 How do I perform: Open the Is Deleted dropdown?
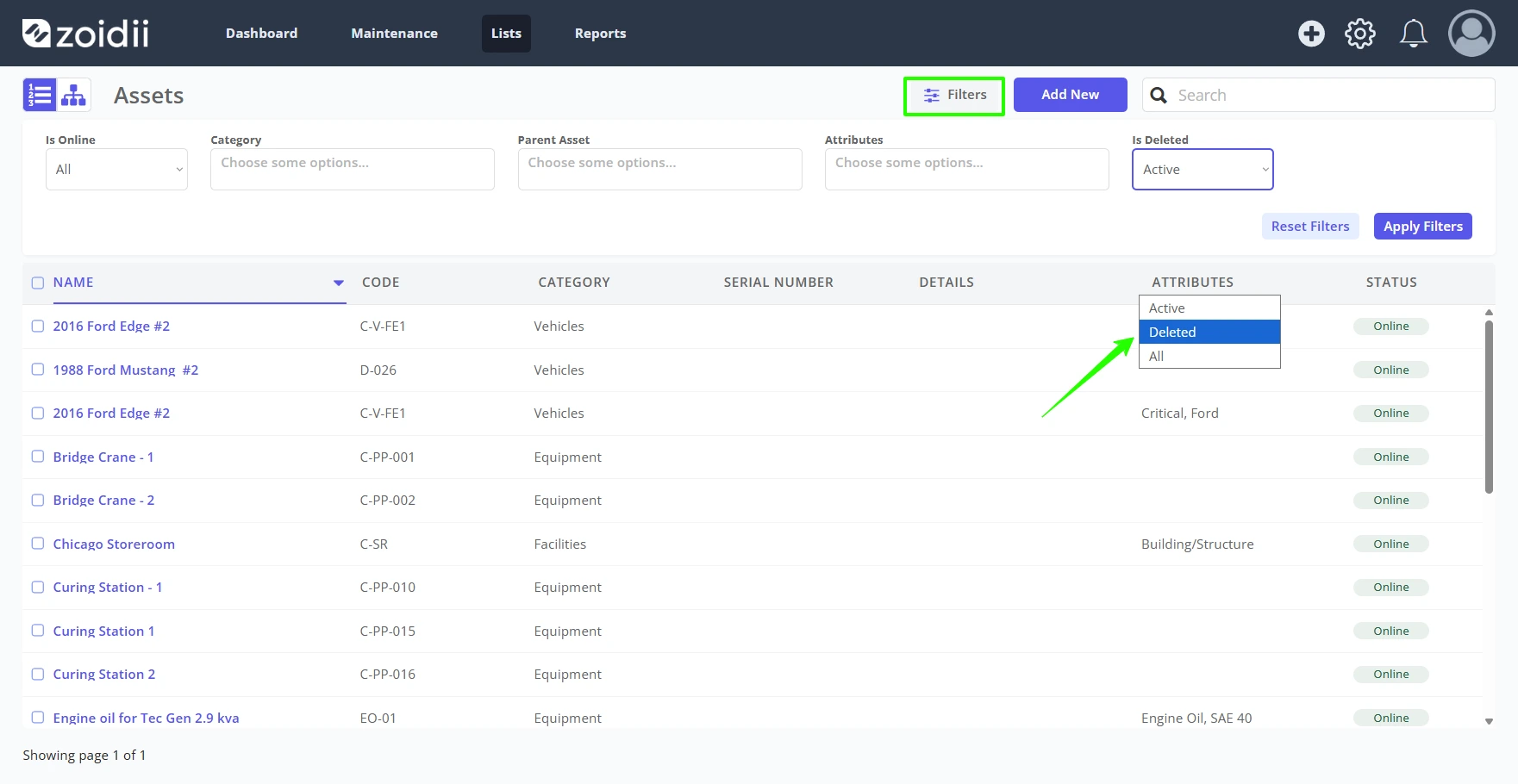pos(1203,169)
